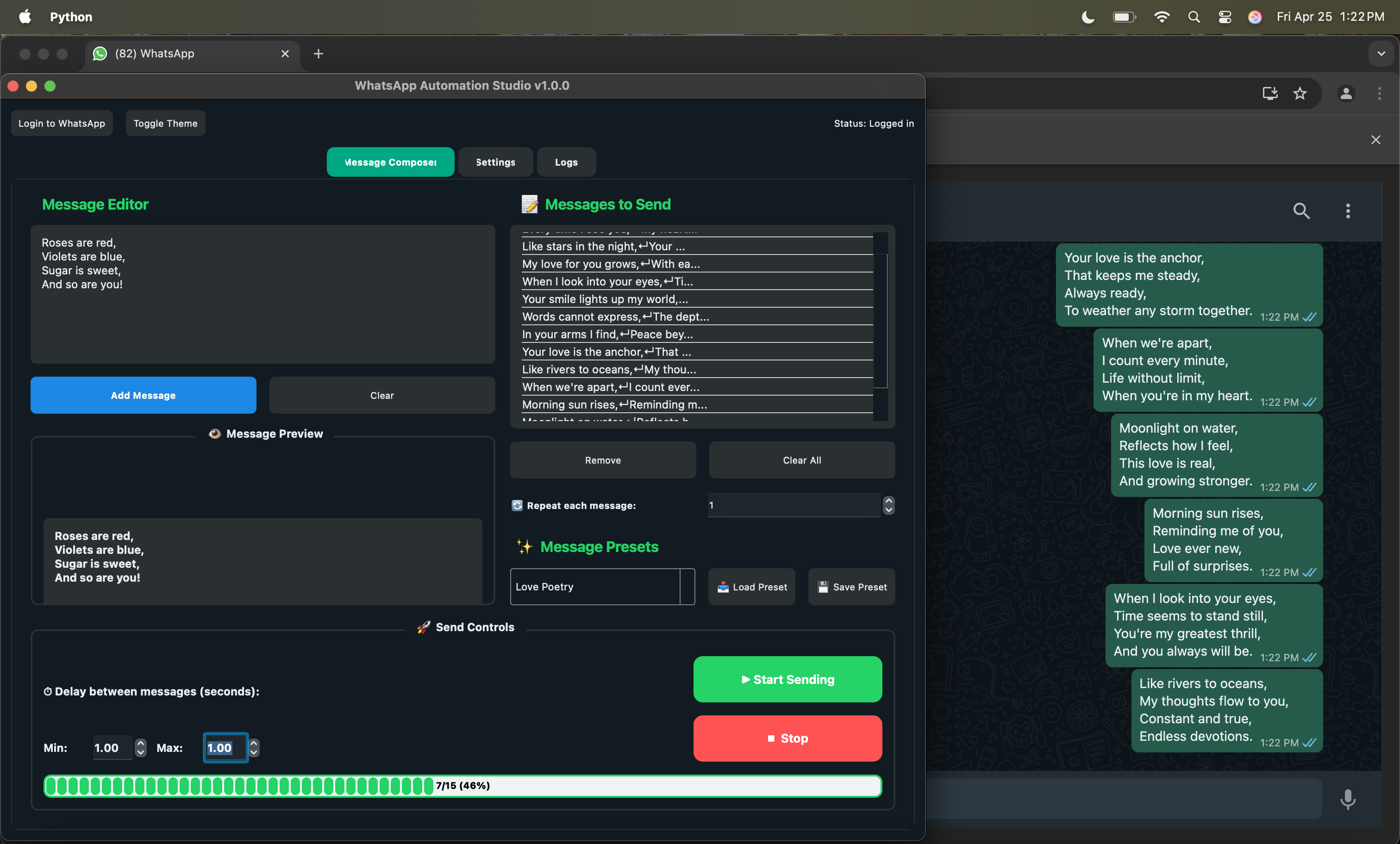
Task: Switch to the Settings tab
Action: (495, 162)
